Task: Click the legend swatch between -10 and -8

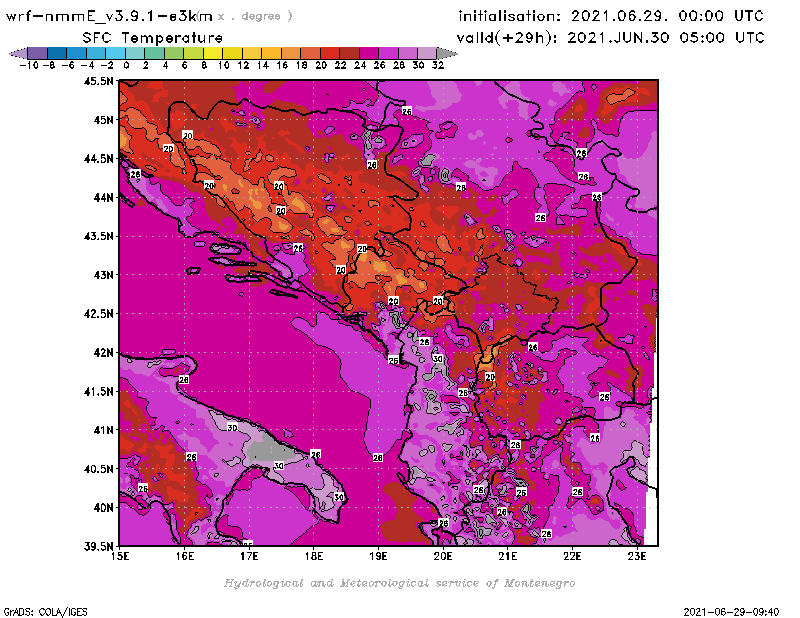Action: click(38, 53)
